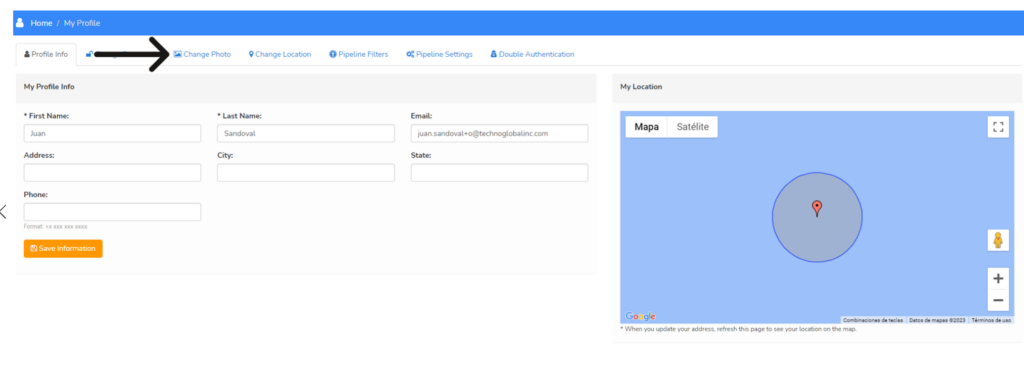Zoom in on the map

998,279
